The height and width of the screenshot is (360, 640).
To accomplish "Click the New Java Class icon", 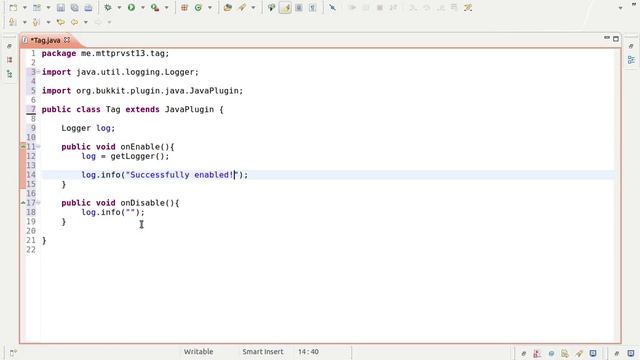I will 198,8.
